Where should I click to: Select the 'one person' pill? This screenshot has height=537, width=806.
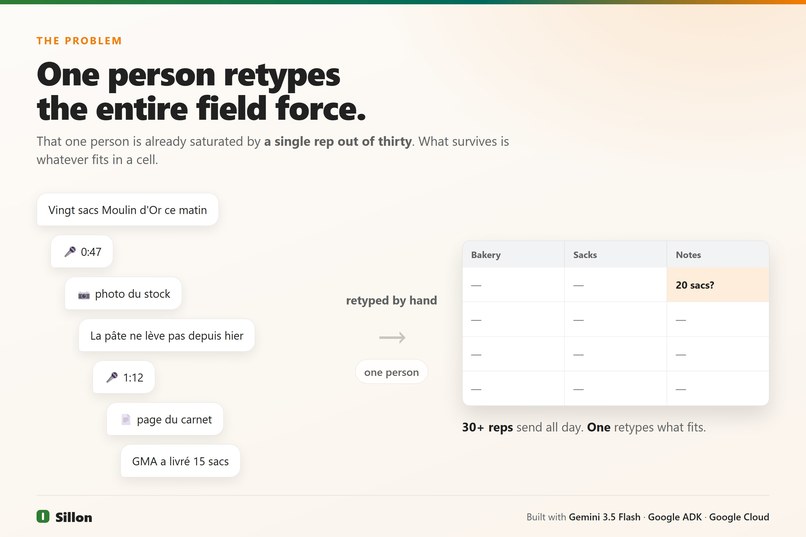tap(392, 372)
